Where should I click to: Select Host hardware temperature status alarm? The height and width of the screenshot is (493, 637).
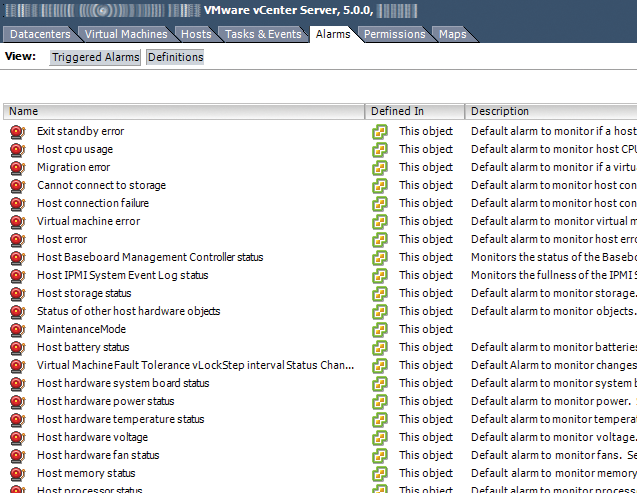tap(121, 419)
